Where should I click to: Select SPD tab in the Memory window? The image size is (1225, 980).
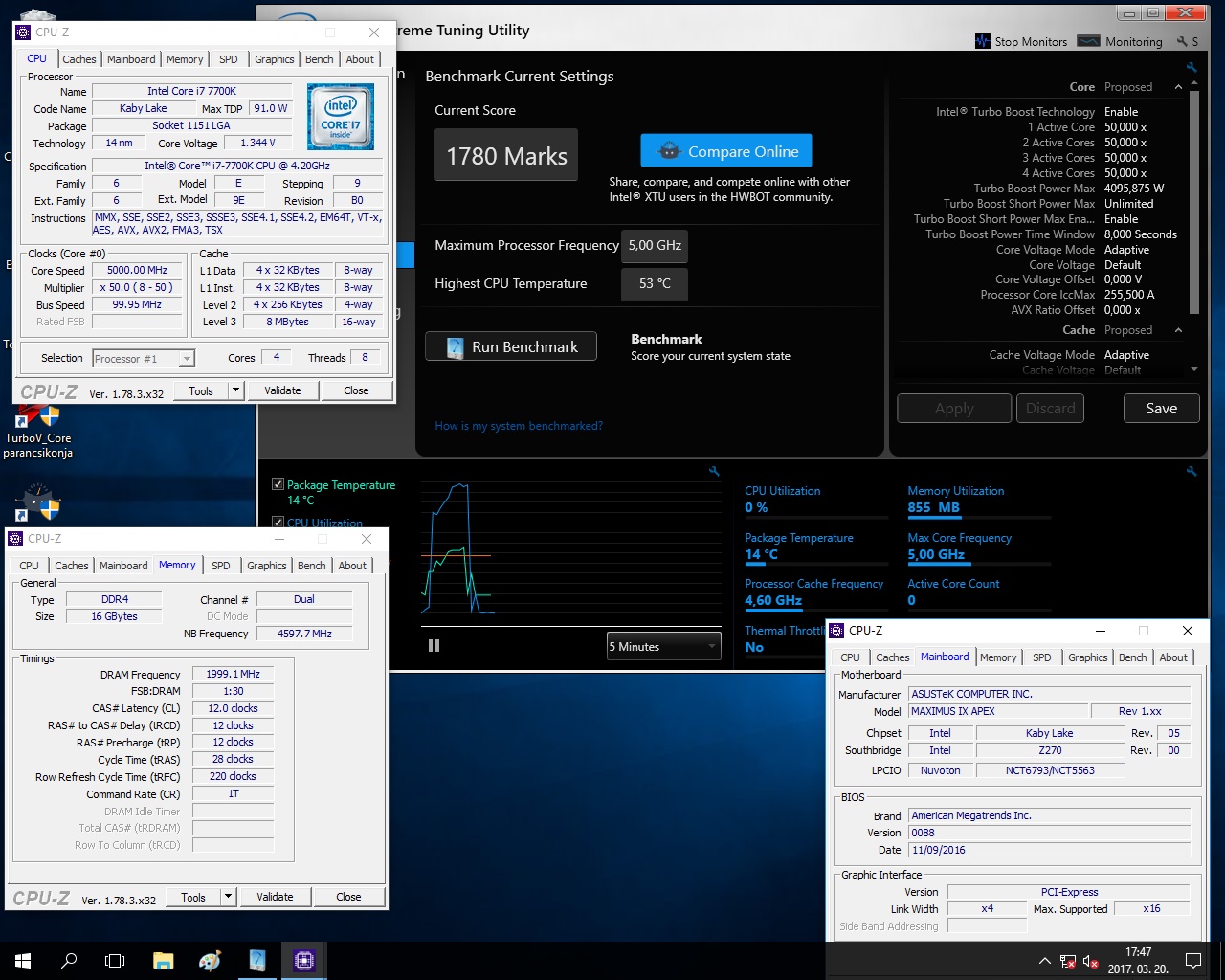pos(221,566)
